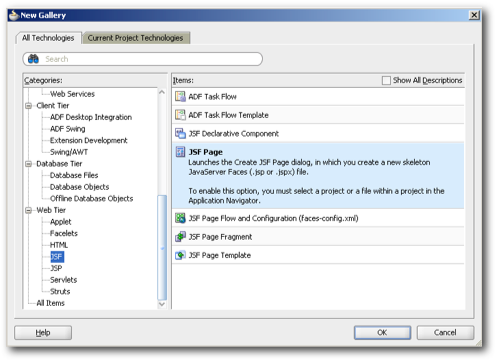Collapse the Web Tier node
Viewport: 496px width, 361px height.
pos(29,210)
